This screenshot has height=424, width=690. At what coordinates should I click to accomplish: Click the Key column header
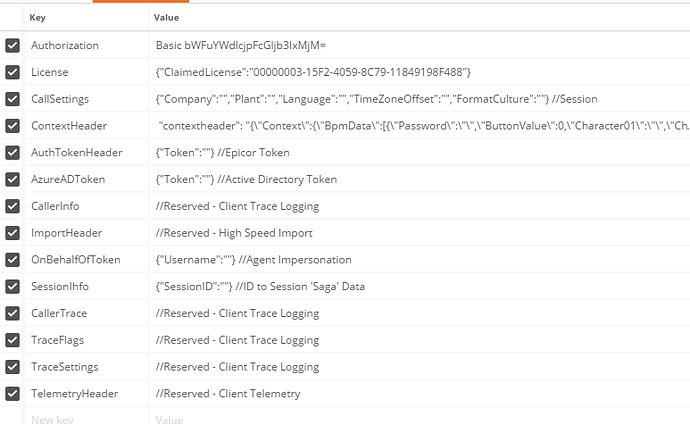(x=37, y=18)
